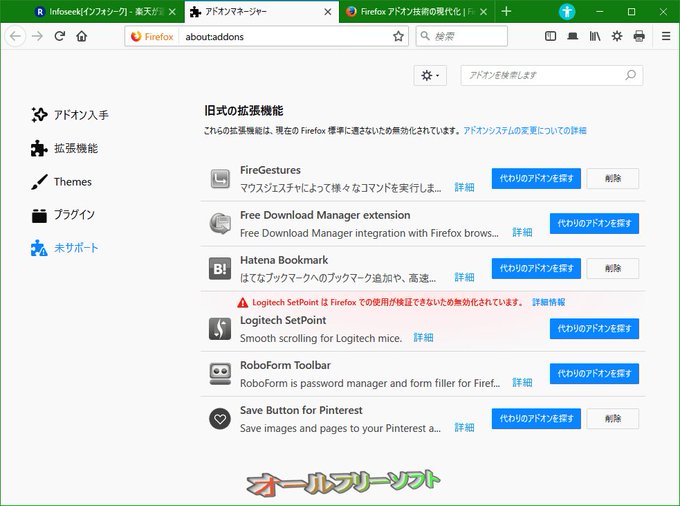The height and width of the screenshot is (506, 680).
Task: Select the FireGestures extension name
Action: point(270,170)
